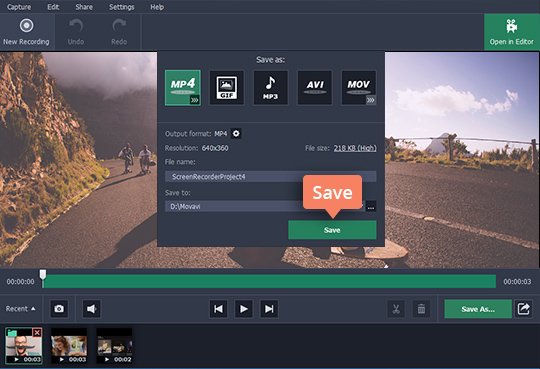Browse for save folder with ellipsis button
The image size is (540, 369).
pos(371,206)
